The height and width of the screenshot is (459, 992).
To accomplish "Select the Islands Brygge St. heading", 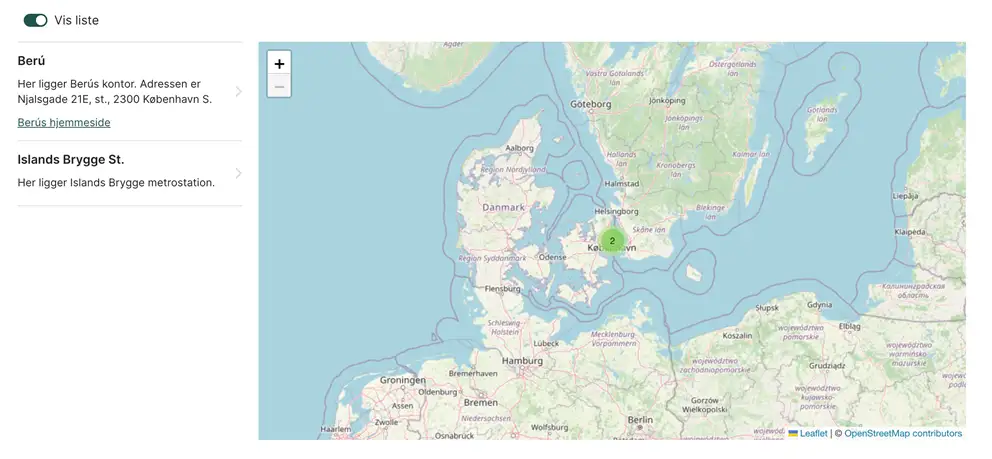I will [x=71, y=160].
